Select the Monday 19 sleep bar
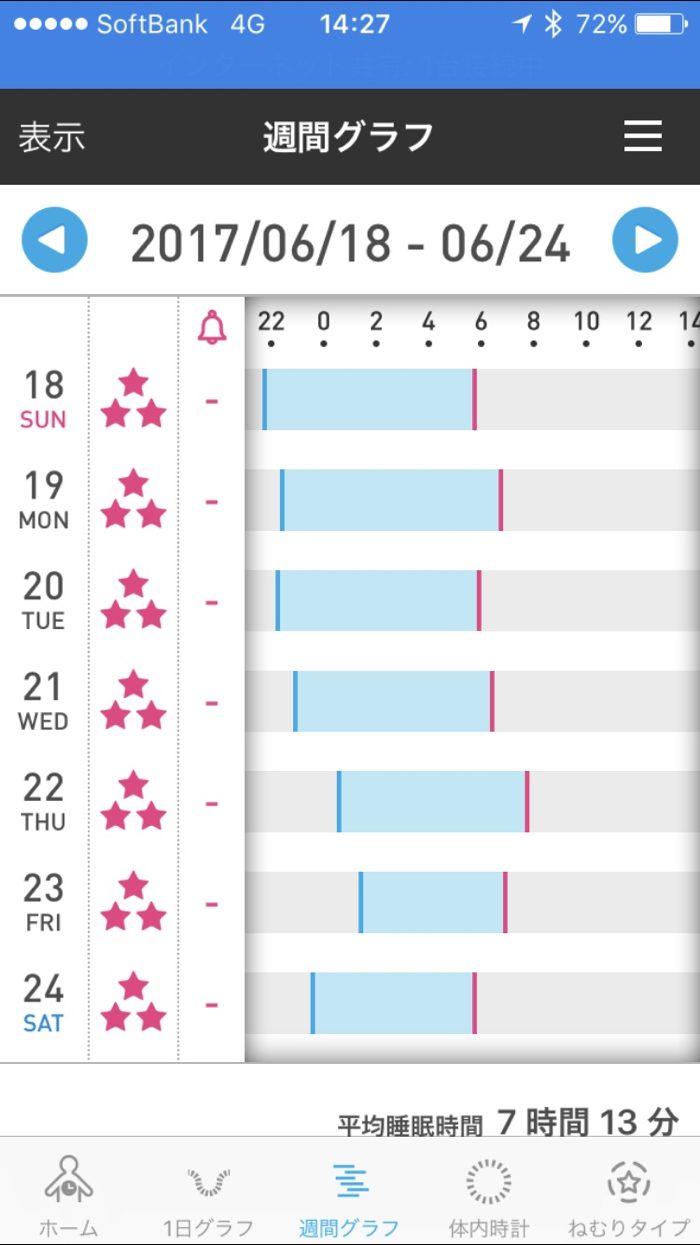 pos(391,500)
